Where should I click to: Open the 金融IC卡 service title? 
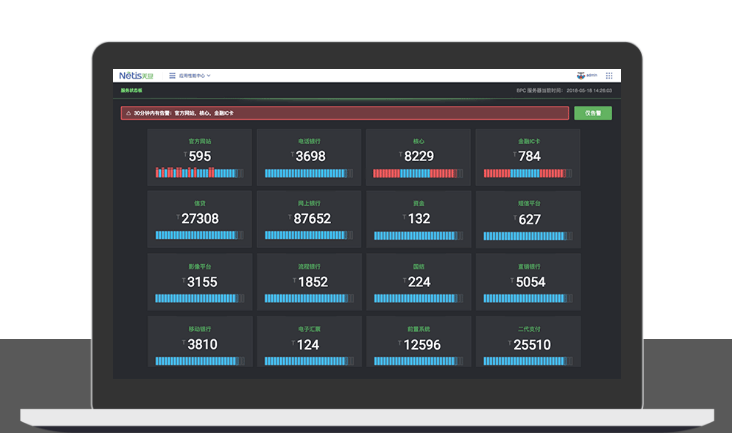click(x=530, y=141)
